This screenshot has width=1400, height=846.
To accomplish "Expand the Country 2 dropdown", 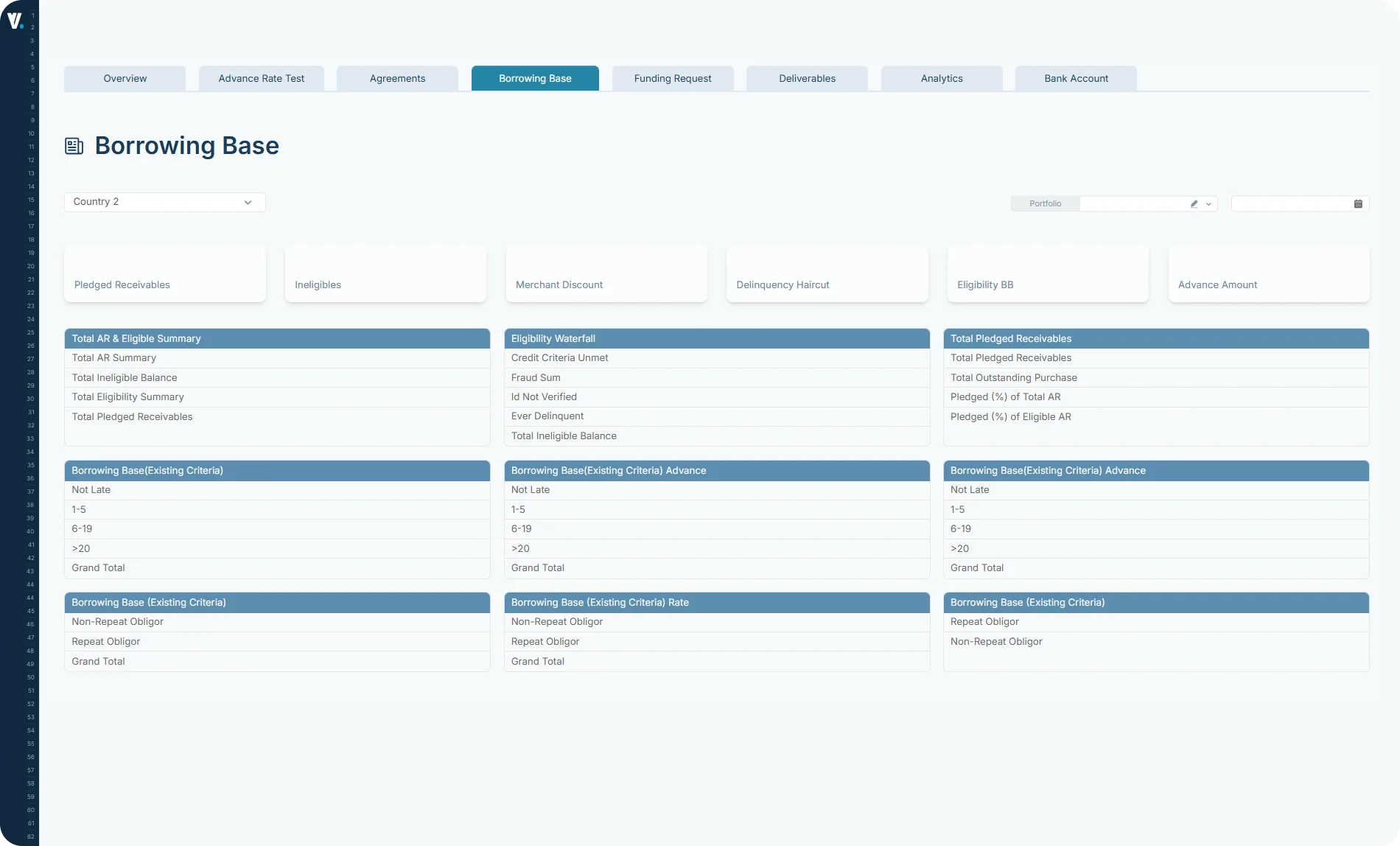I will pyautogui.click(x=248, y=202).
